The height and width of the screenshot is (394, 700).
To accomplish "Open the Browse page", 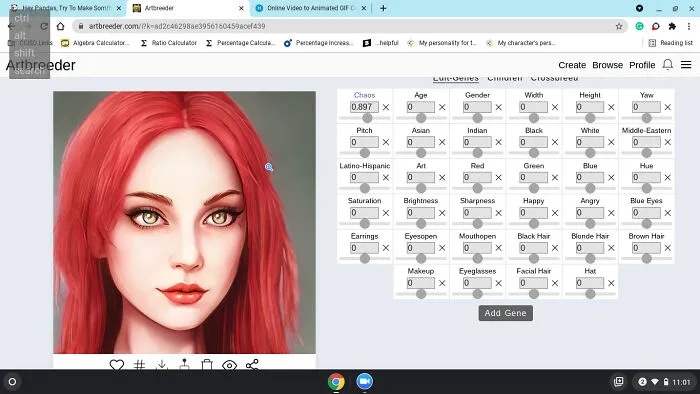I will [x=607, y=65].
